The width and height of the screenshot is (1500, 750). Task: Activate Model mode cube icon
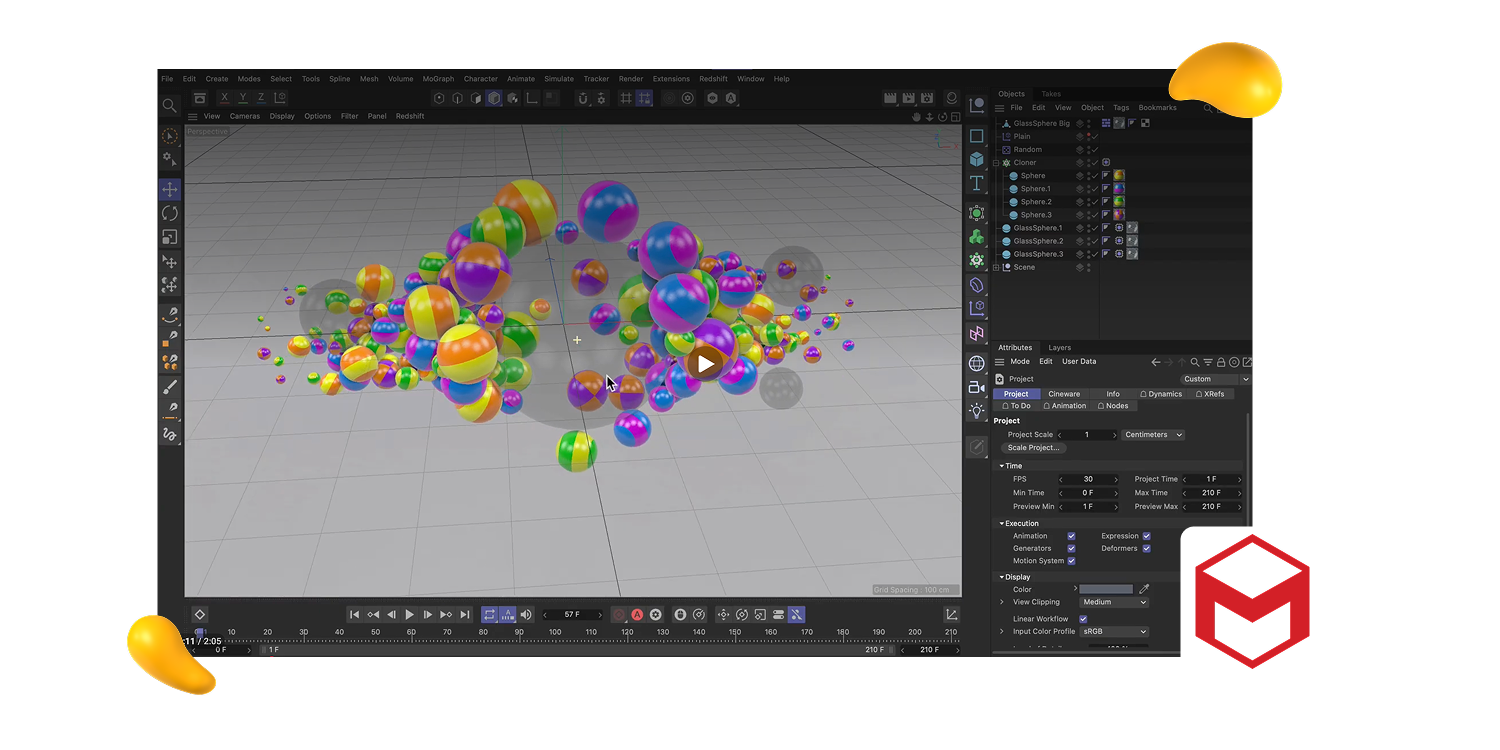tap(494, 98)
